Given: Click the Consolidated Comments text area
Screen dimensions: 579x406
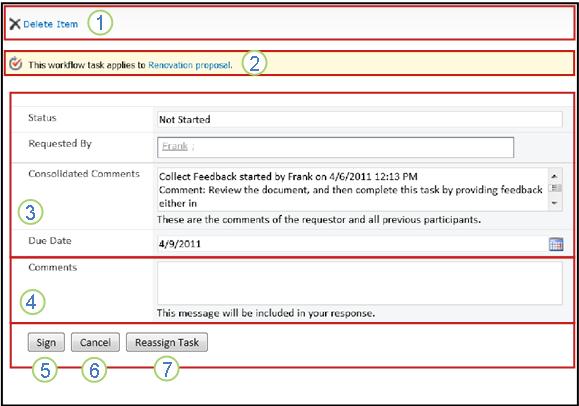Looking at the screenshot, I should point(352,190).
